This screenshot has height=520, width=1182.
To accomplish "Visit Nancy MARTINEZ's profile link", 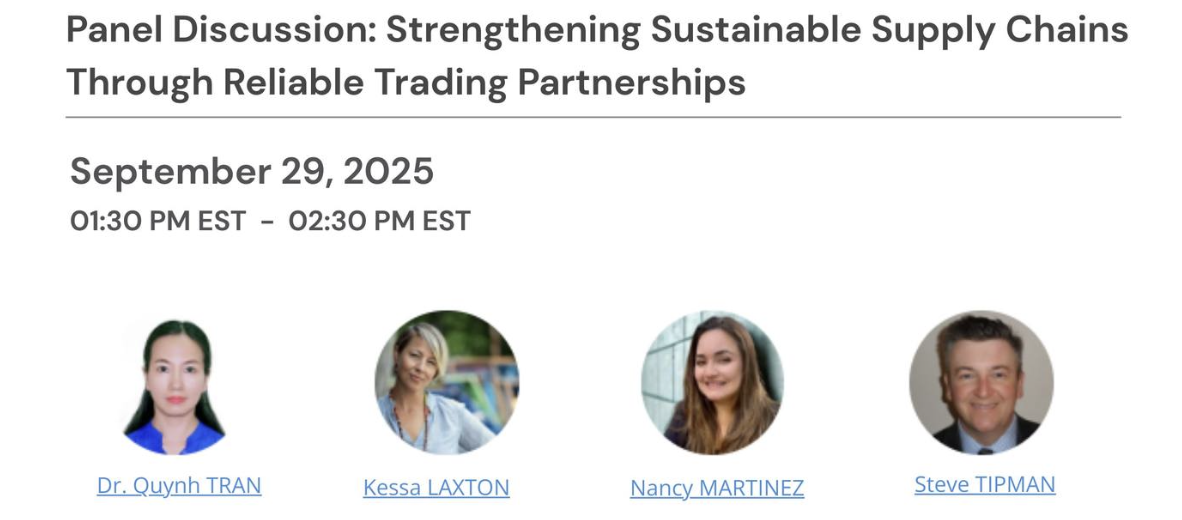I will pos(717,488).
